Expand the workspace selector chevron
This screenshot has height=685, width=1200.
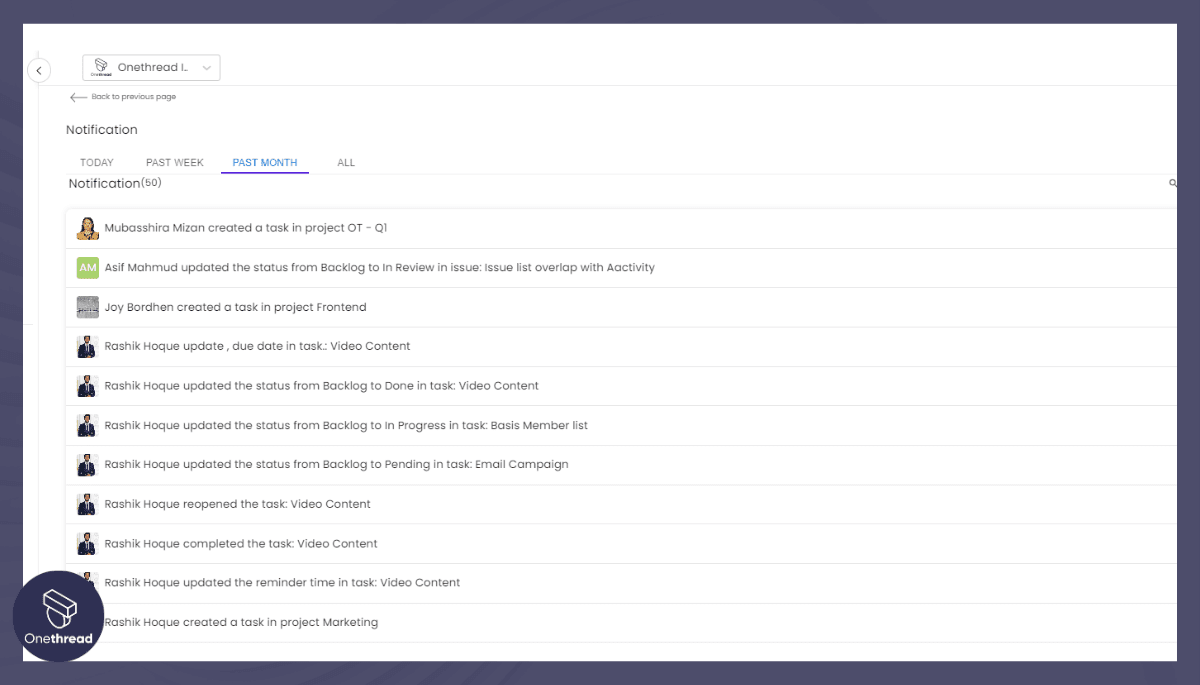tap(207, 67)
